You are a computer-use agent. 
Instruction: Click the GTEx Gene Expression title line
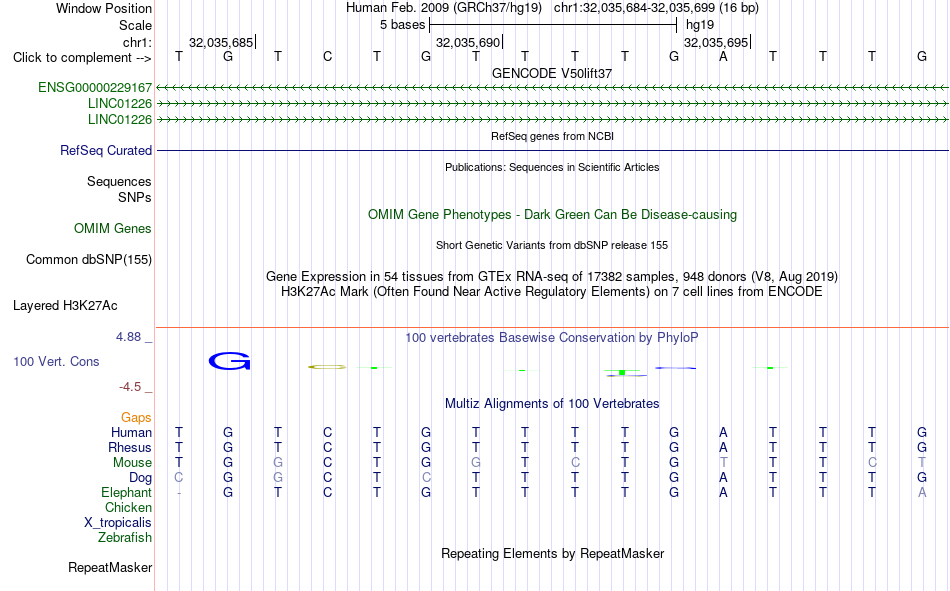point(552,276)
